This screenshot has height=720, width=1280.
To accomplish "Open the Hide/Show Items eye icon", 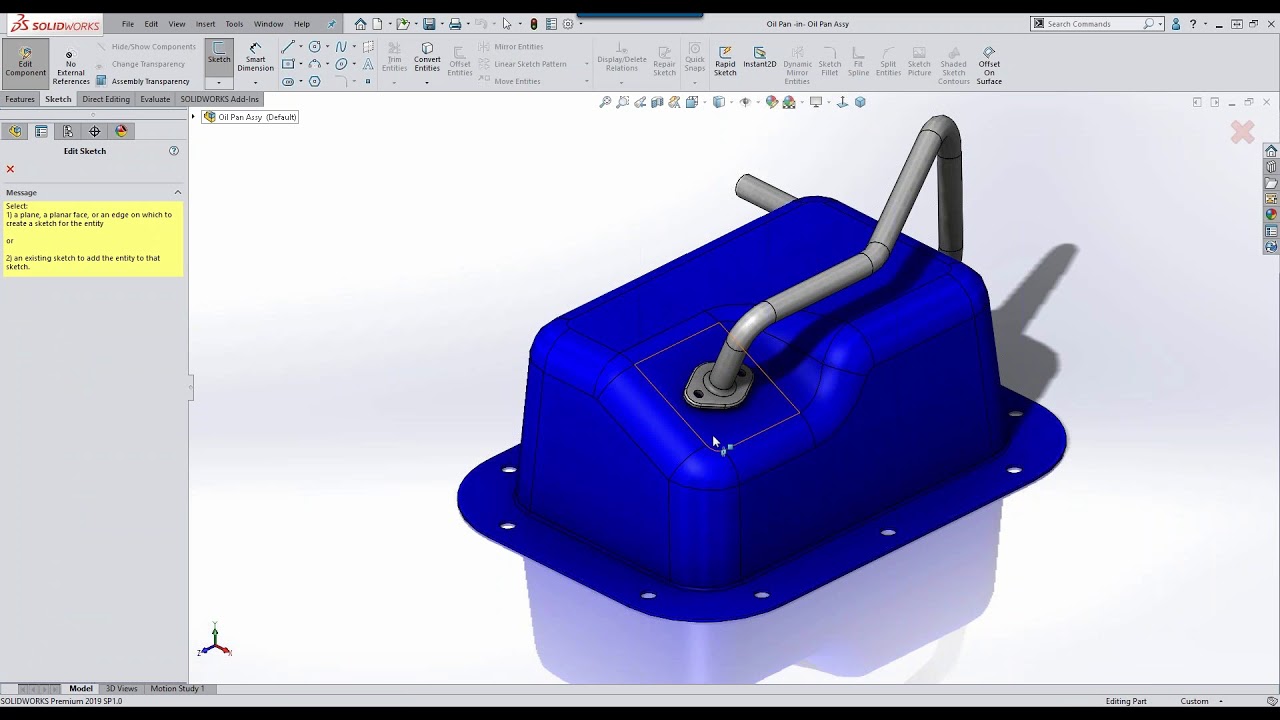I will 744,102.
